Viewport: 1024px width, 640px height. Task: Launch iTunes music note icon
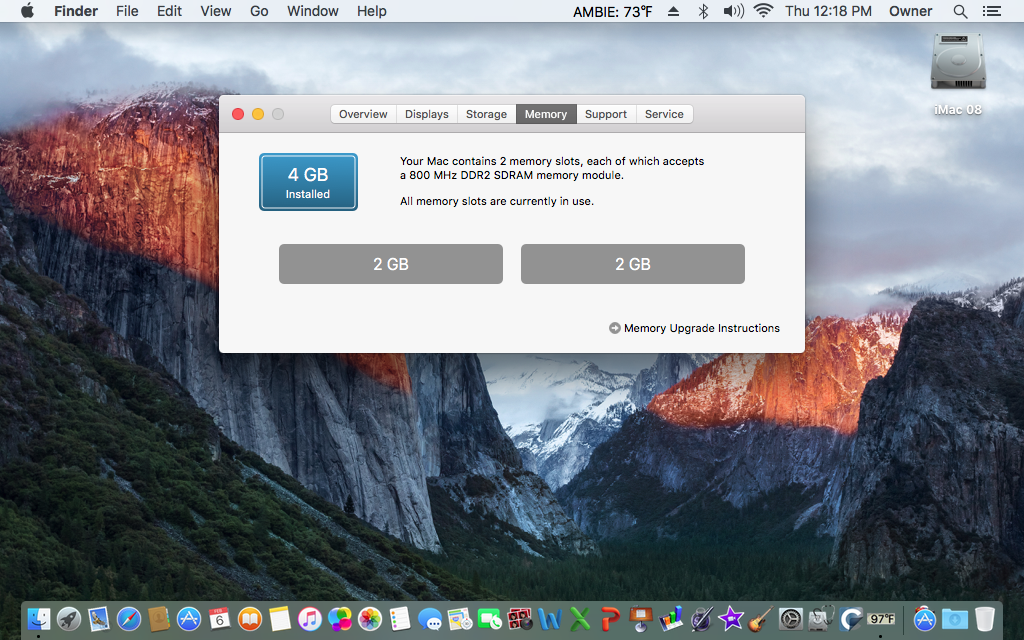[x=310, y=618]
